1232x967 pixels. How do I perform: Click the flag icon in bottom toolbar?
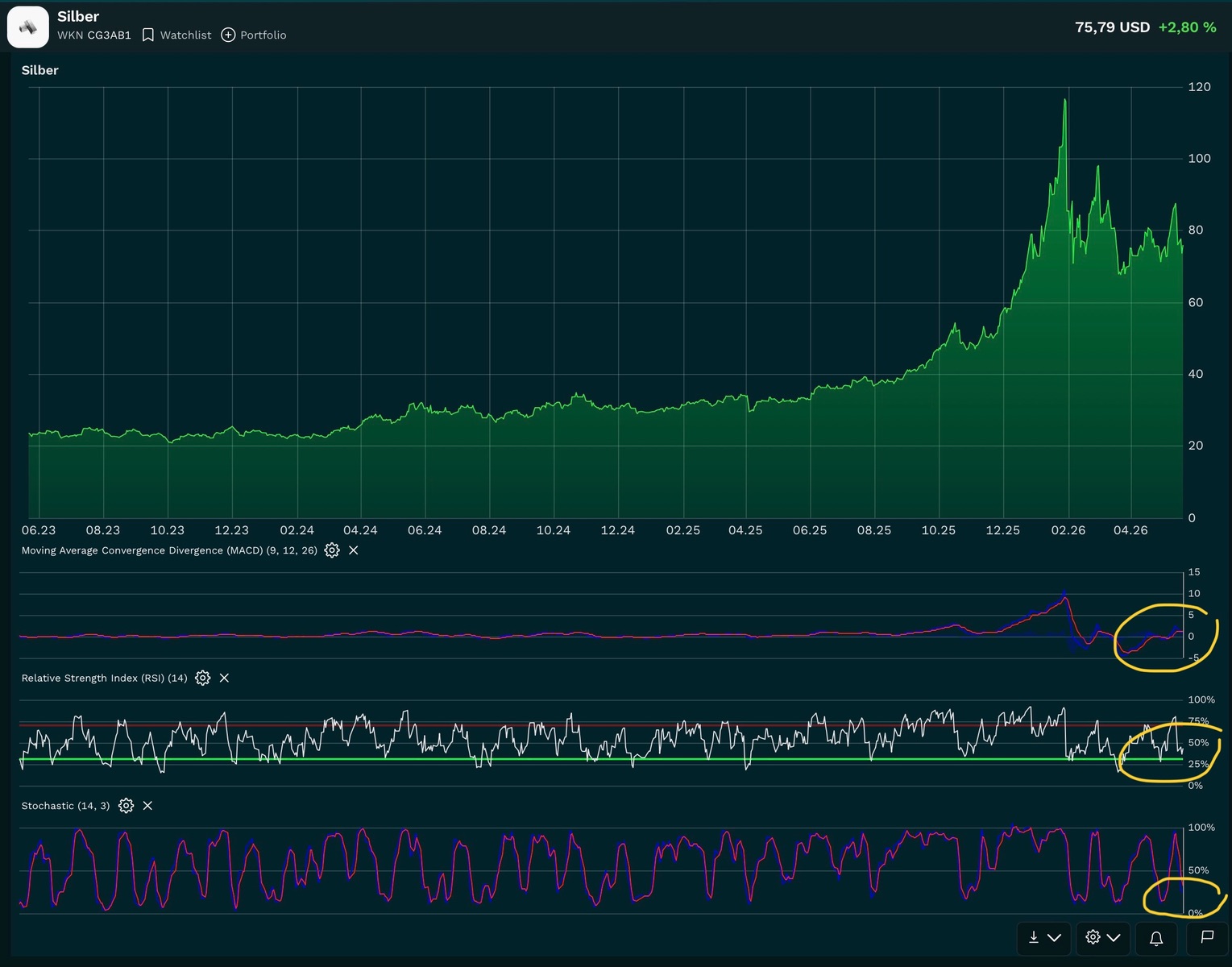coord(1207,937)
